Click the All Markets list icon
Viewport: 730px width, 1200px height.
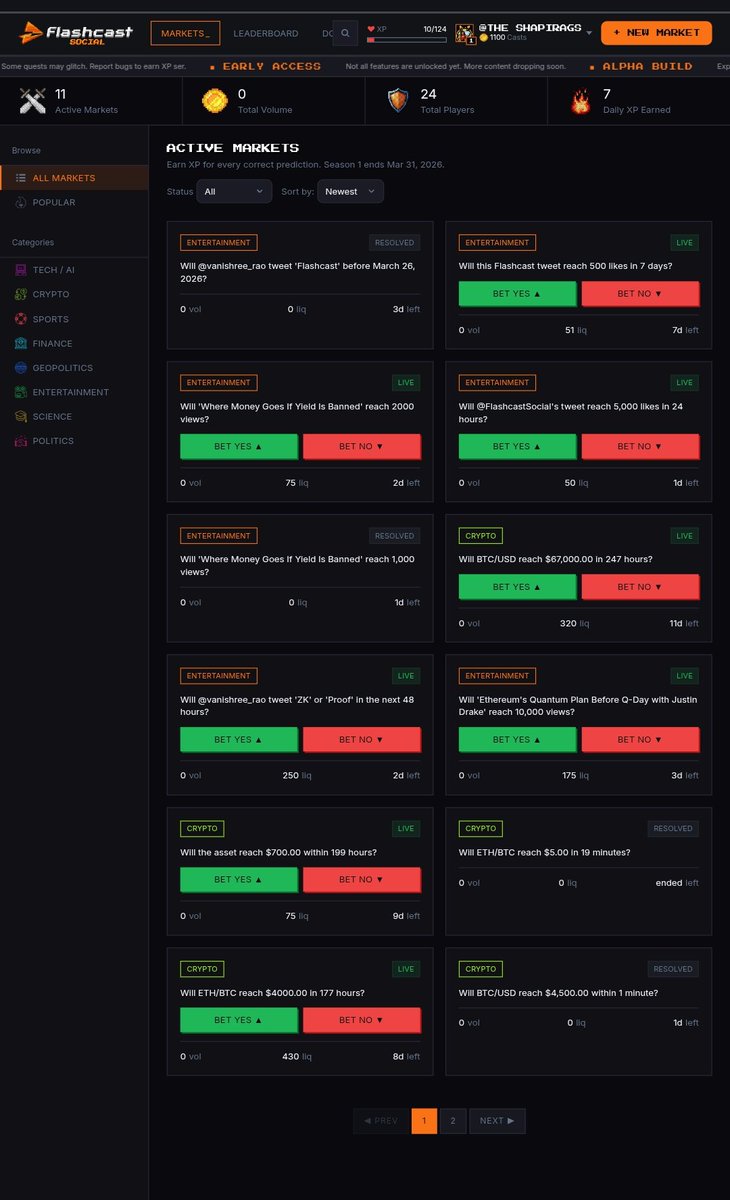click(21, 178)
